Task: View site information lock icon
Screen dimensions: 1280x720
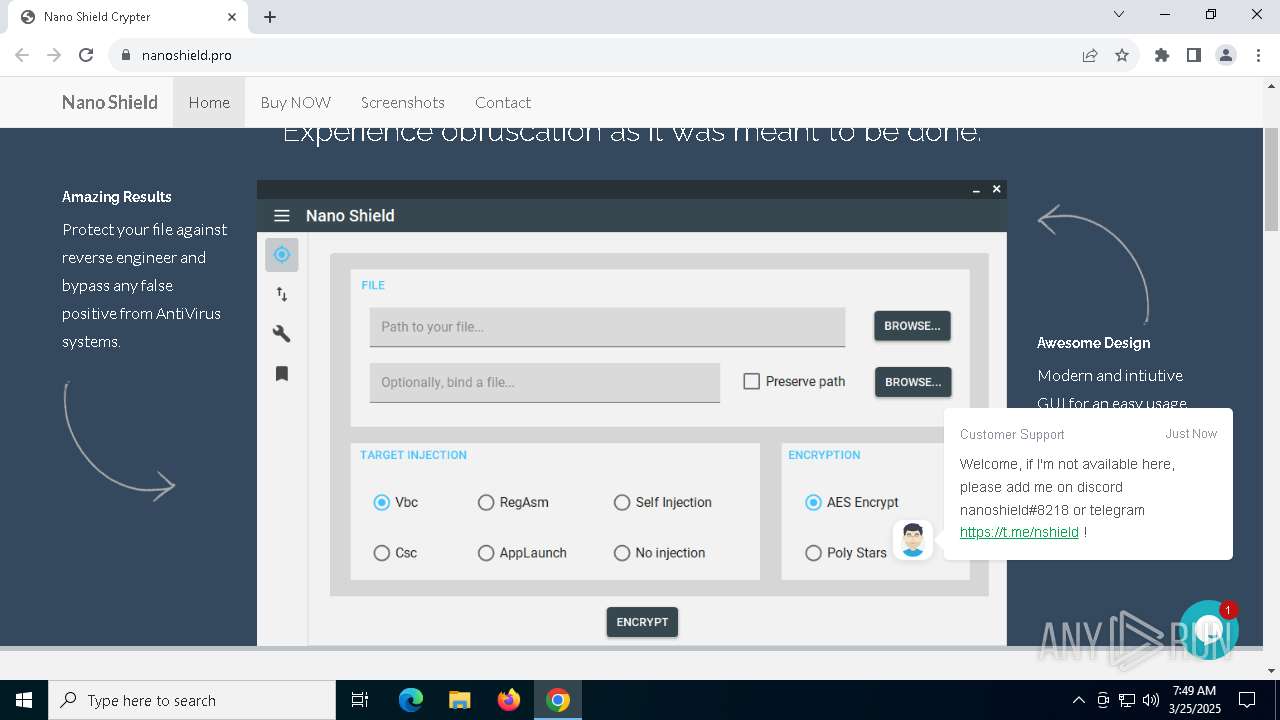Action: coord(126,55)
